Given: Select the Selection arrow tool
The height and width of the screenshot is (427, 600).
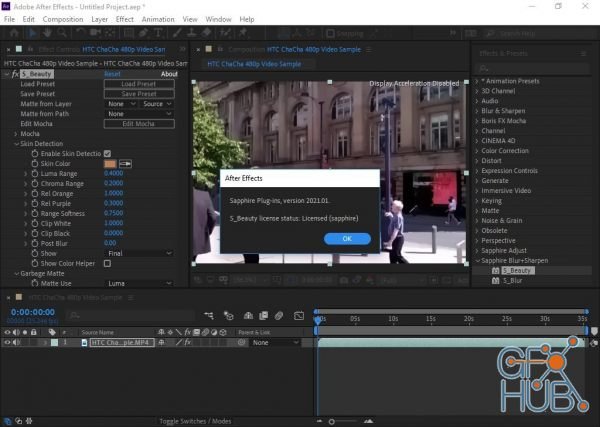Looking at the screenshot, I should point(33,33).
